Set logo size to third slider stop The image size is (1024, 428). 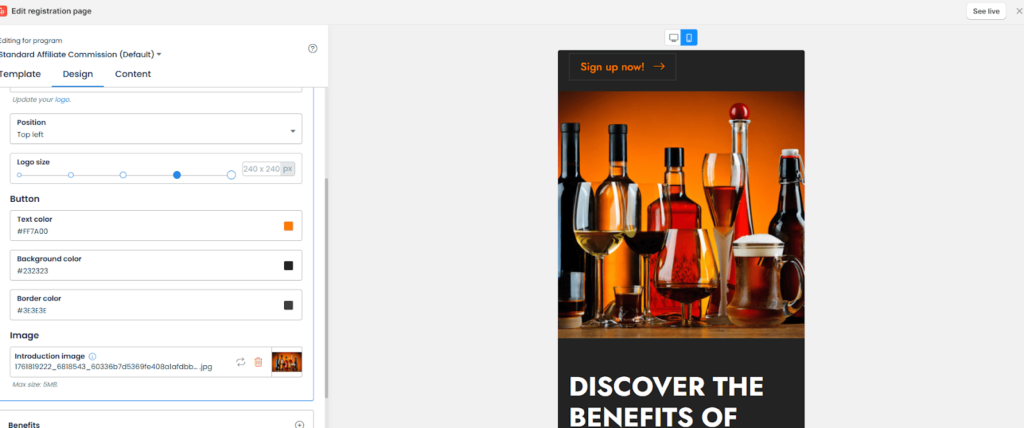click(123, 175)
